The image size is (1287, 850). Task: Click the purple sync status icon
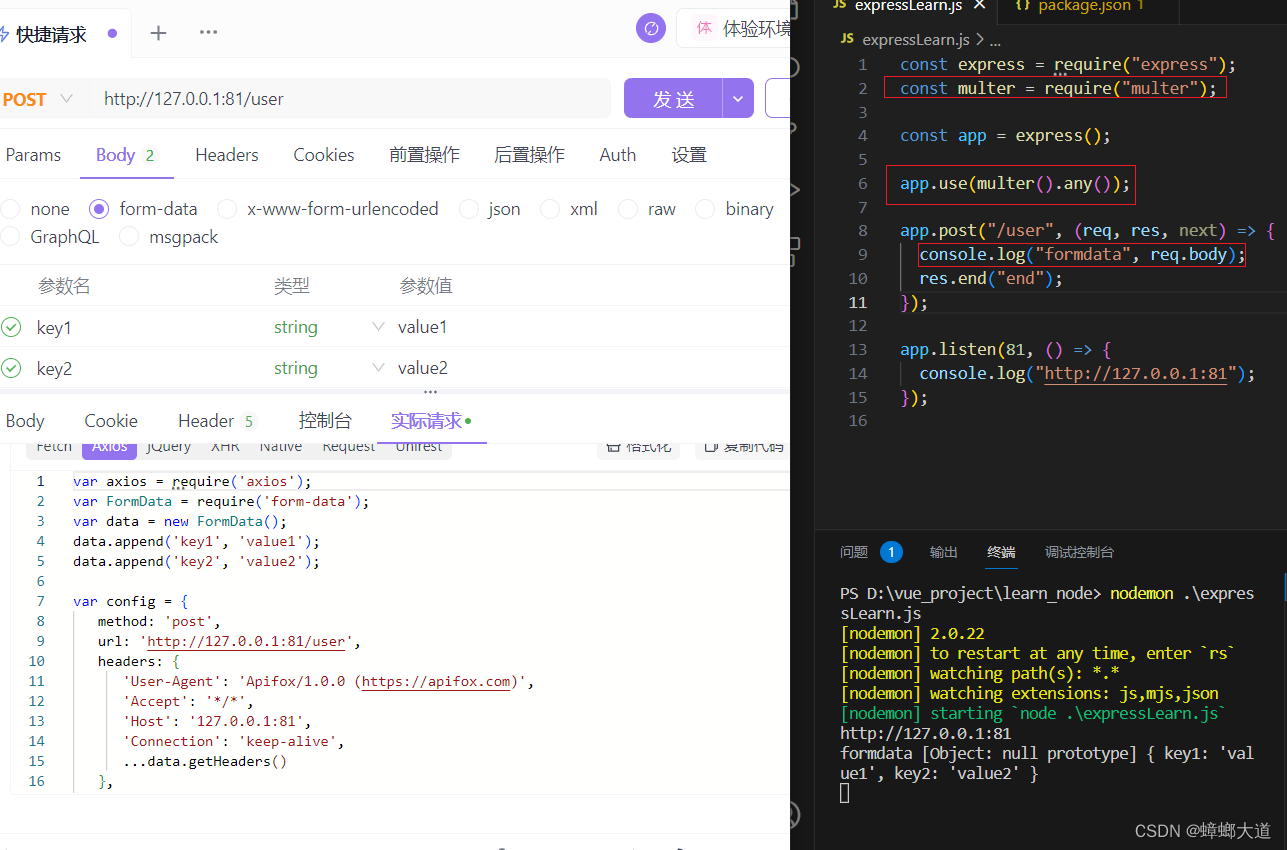pyautogui.click(x=651, y=29)
